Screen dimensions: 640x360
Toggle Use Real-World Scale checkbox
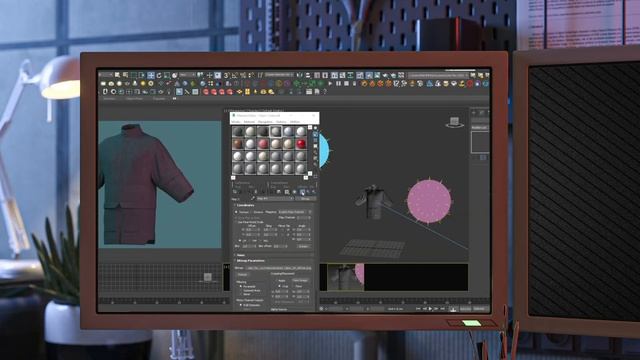pyautogui.click(x=236, y=222)
